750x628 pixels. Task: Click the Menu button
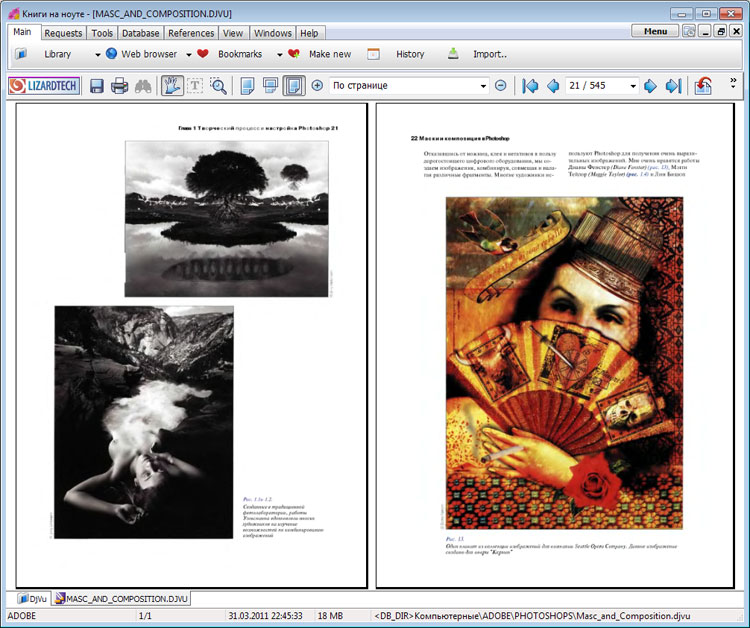pos(655,31)
